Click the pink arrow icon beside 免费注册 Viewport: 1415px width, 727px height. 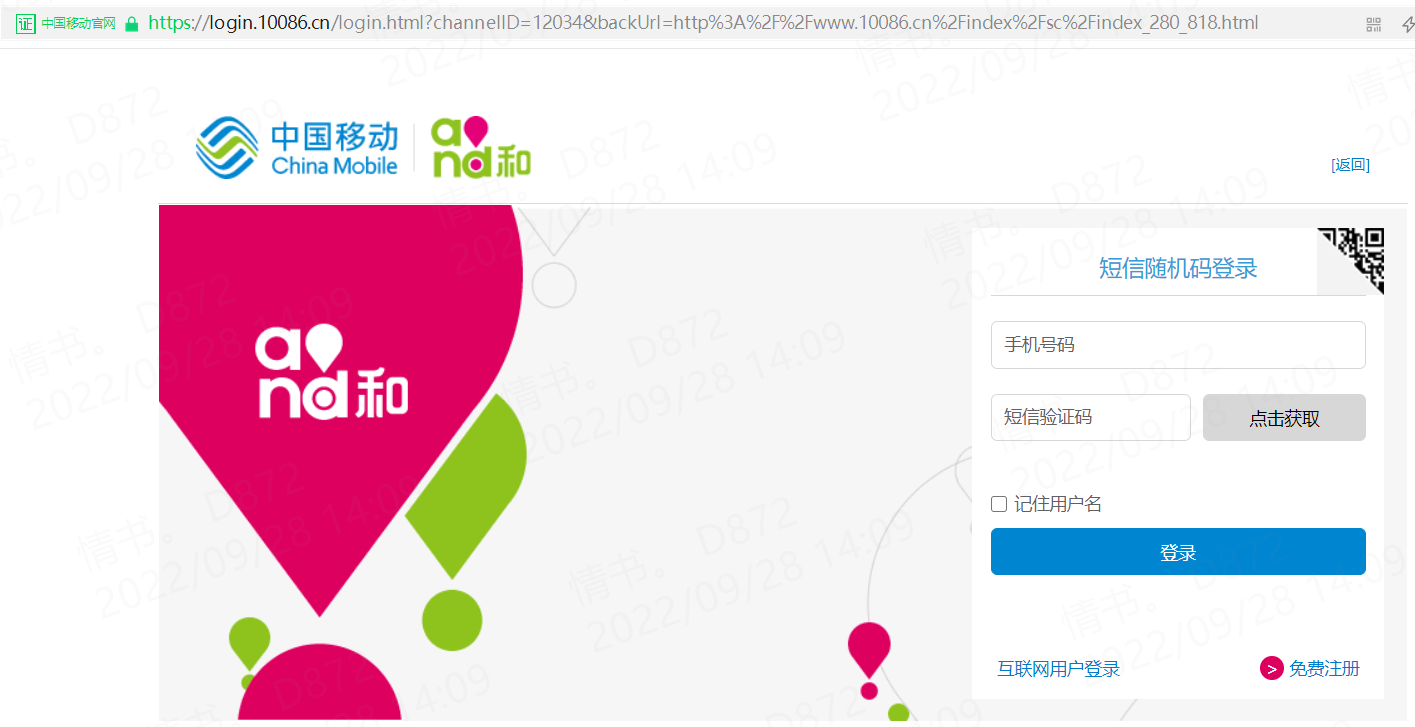[x=1271, y=669]
